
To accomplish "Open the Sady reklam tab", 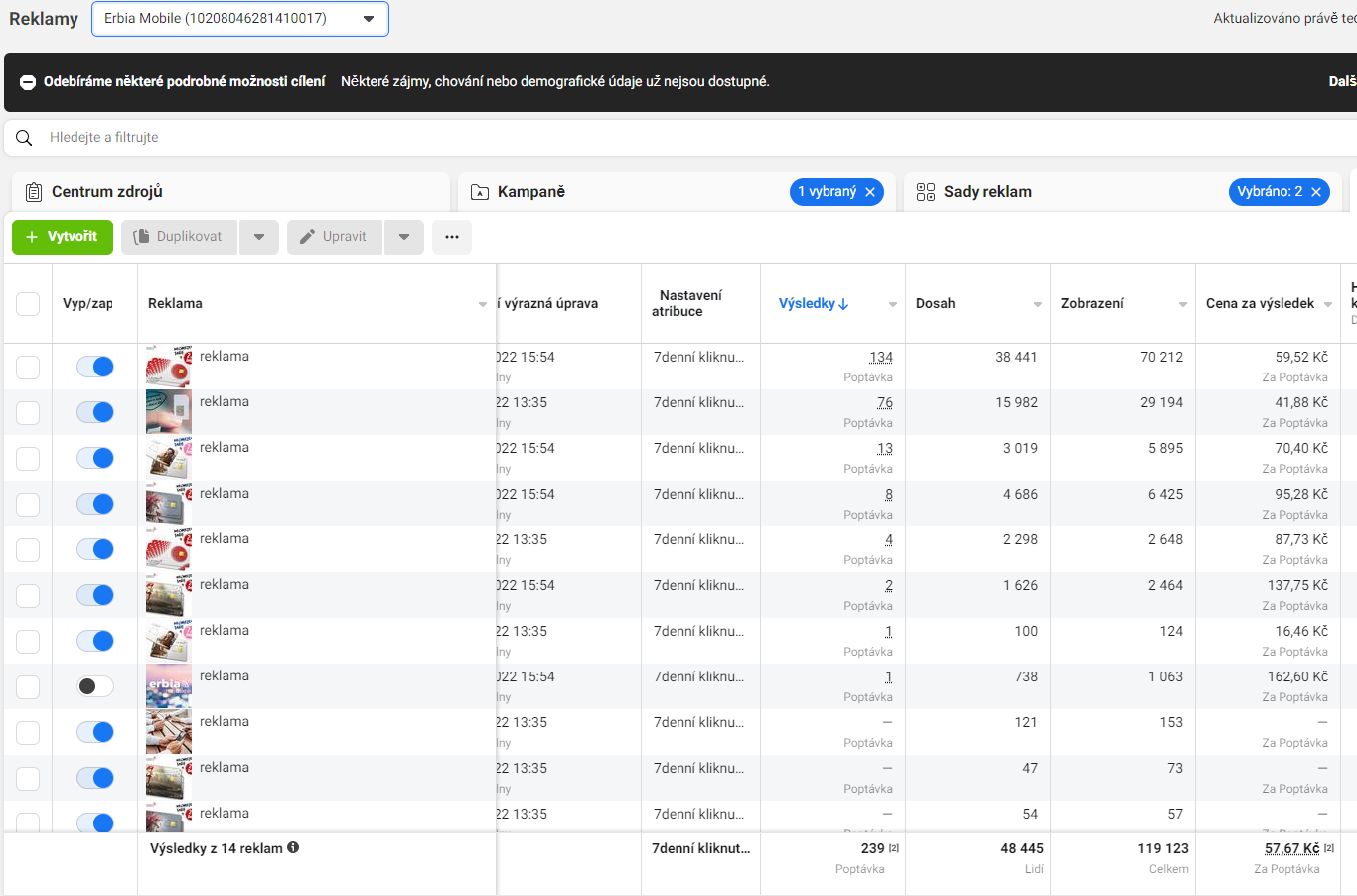I will click(x=987, y=192).
